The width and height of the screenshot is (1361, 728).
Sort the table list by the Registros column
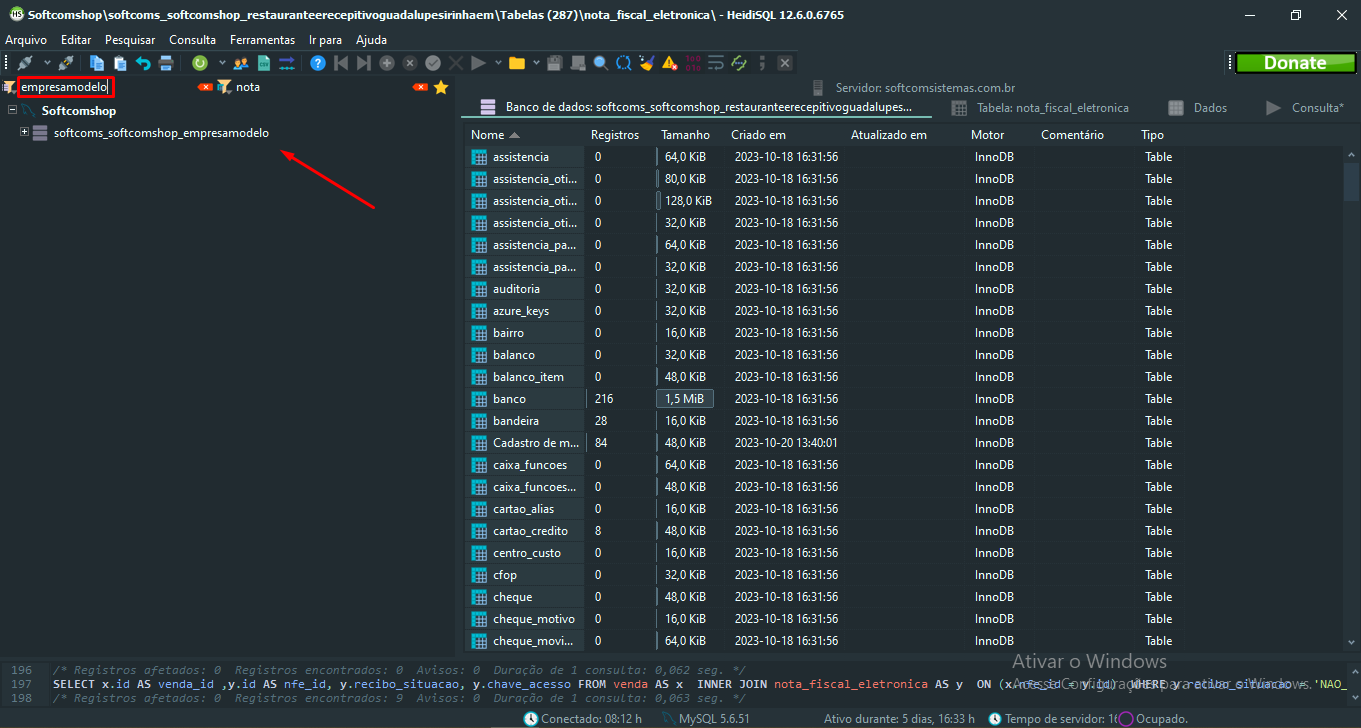(614, 135)
